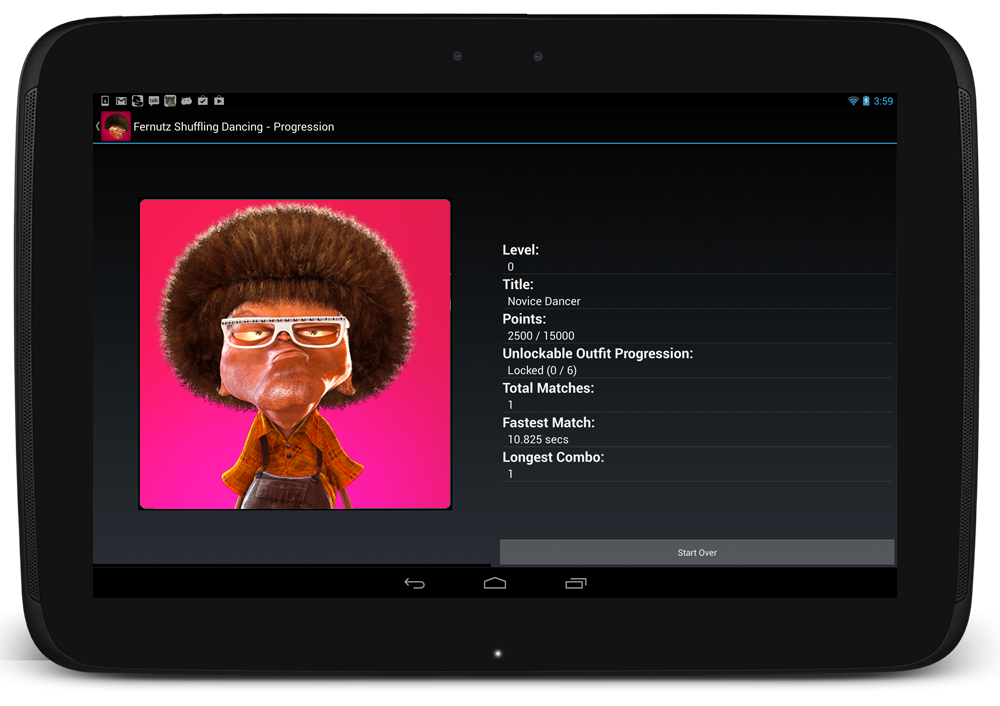Tap the cat-face app notification icon
The image size is (1000, 706).
(x=170, y=101)
